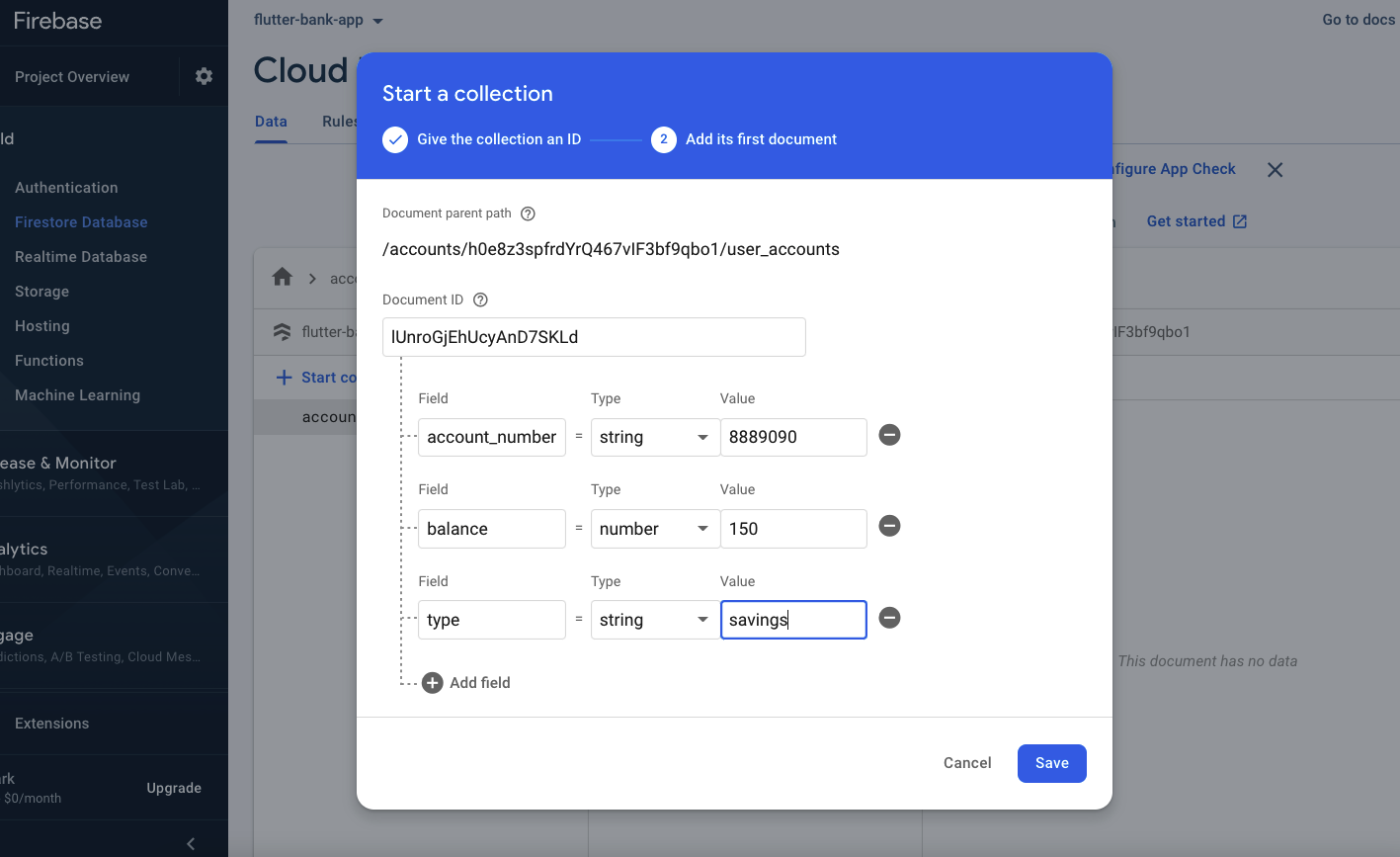Open project settings gear icon

click(204, 76)
